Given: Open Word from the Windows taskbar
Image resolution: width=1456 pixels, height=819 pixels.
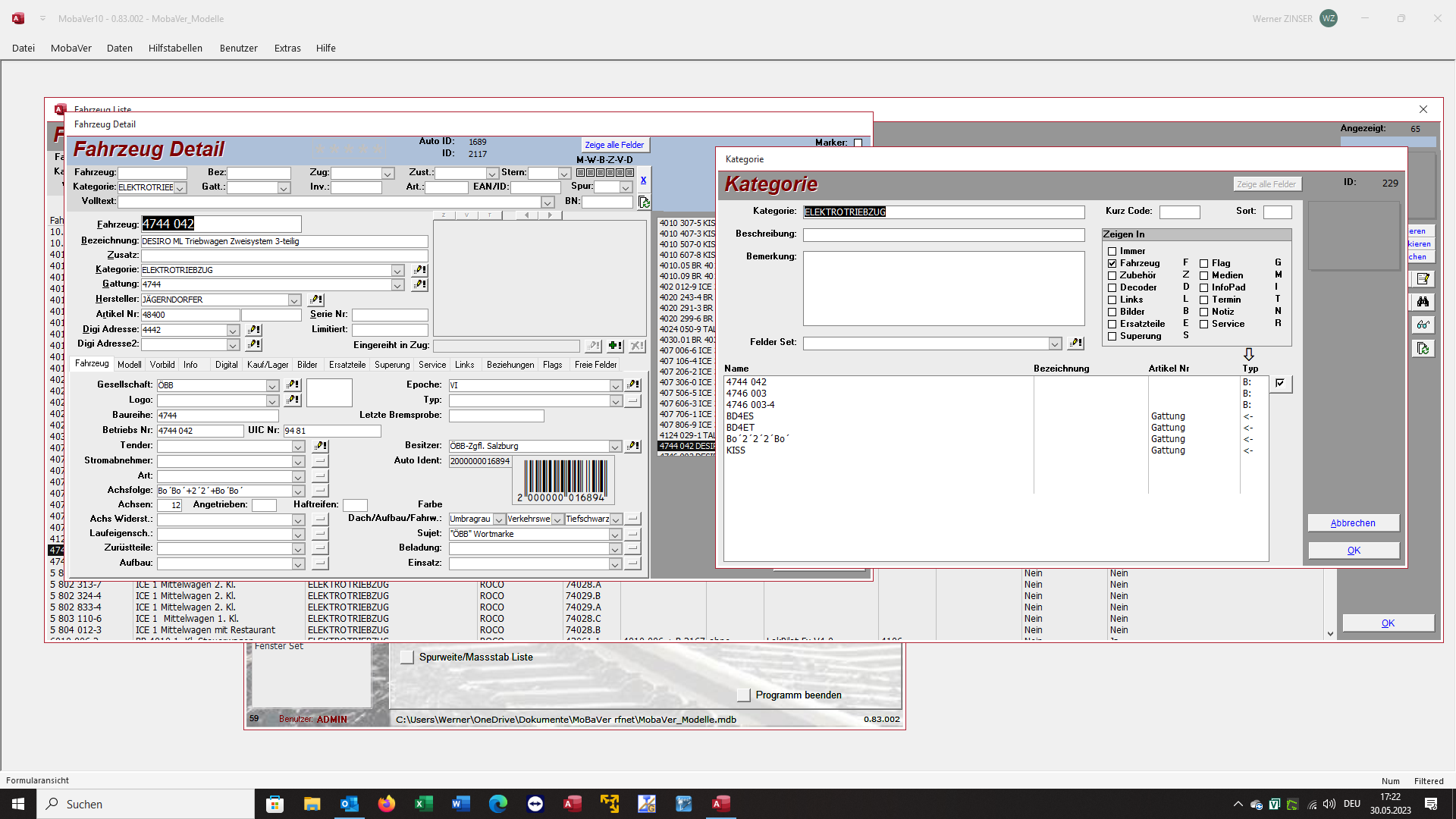Looking at the screenshot, I should [x=461, y=804].
